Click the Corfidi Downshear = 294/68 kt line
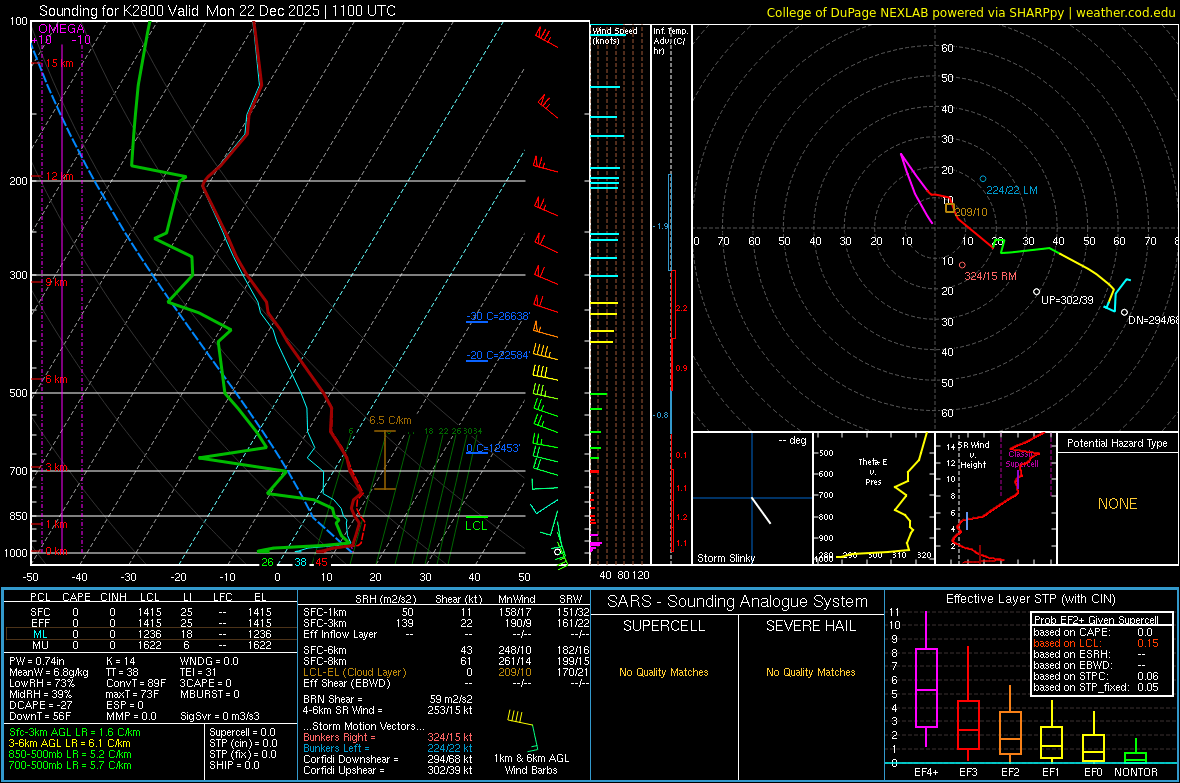Image resolution: width=1180 pixels, height=783 pixels. pyautogui.click(x=388, y=759)
